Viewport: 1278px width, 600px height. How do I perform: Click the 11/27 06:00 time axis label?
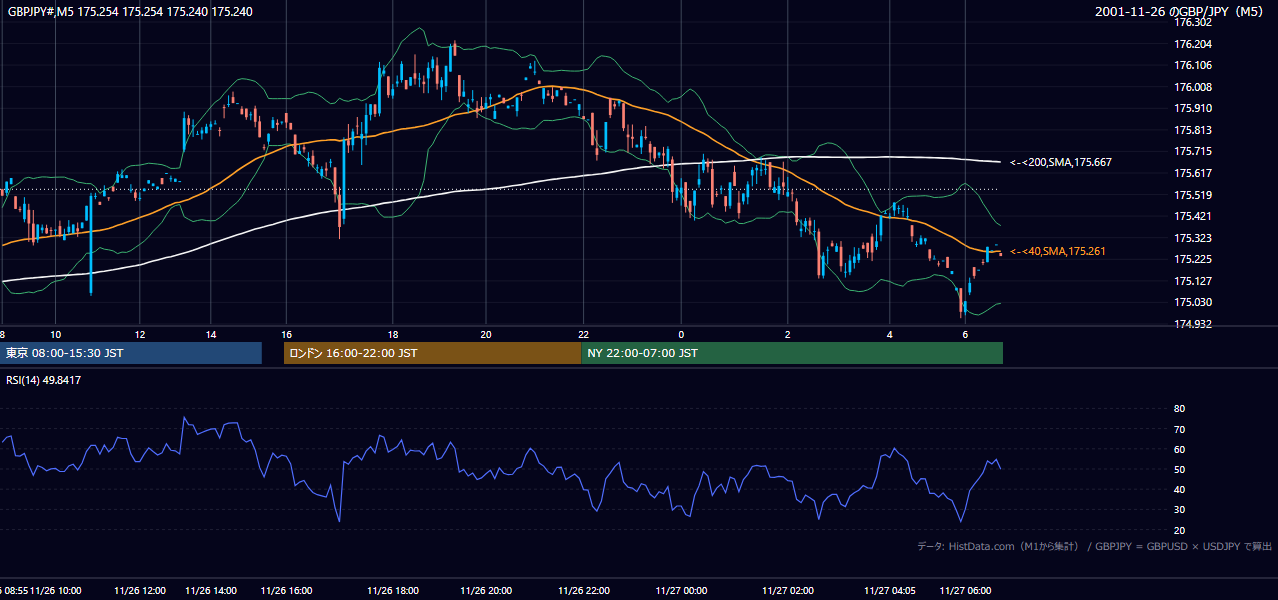966,591
